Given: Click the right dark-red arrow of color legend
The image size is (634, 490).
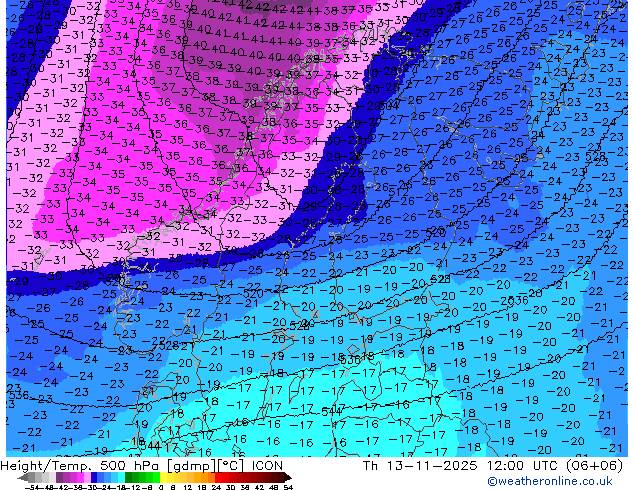Looking at the screenshot, I should tap(287, 478).
